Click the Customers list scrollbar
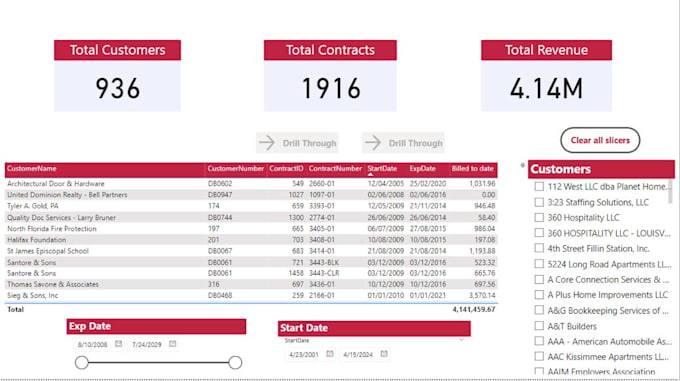 point(670,192)
